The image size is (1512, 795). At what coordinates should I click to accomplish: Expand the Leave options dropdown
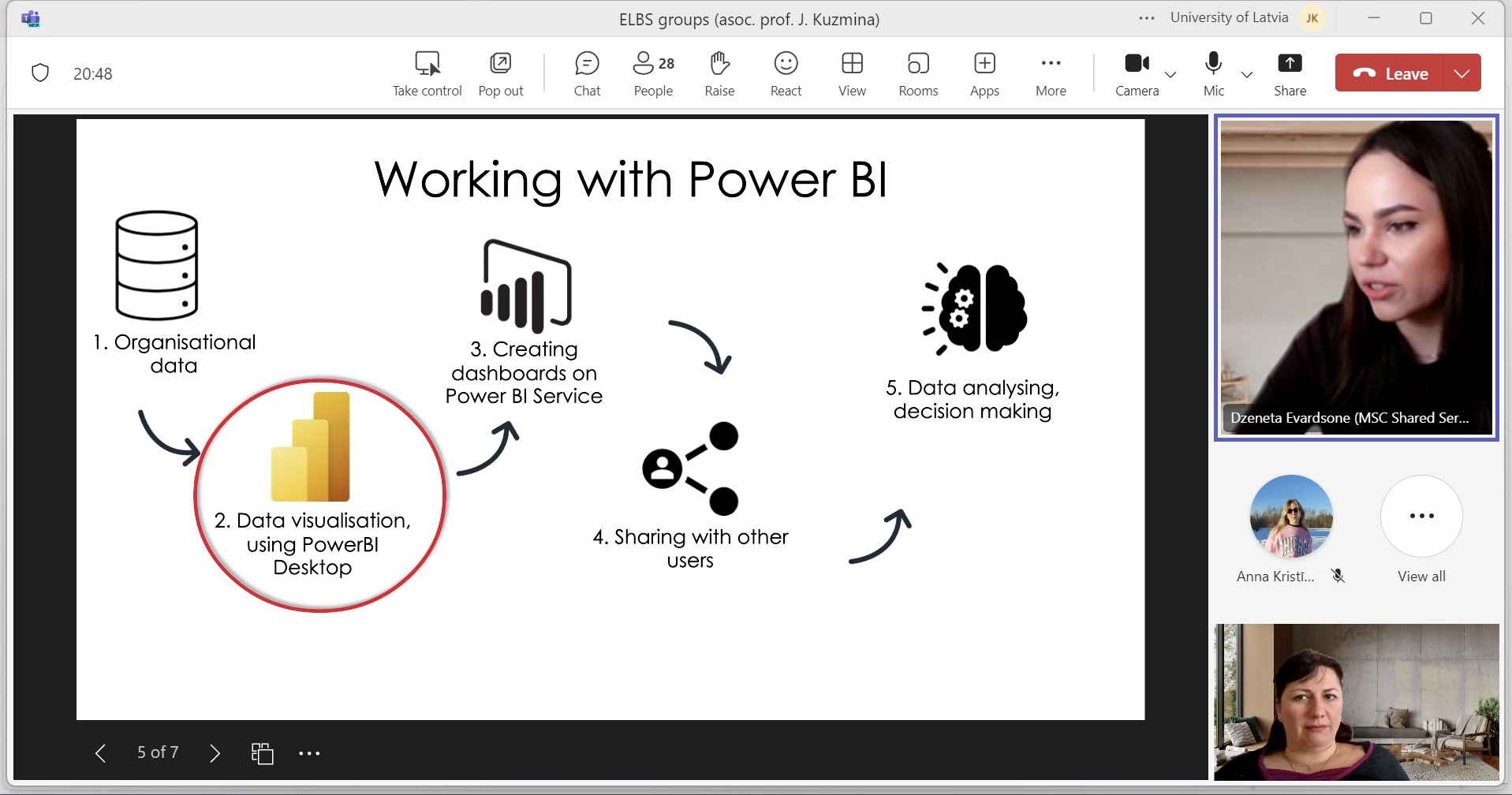tap(1462, 73)
